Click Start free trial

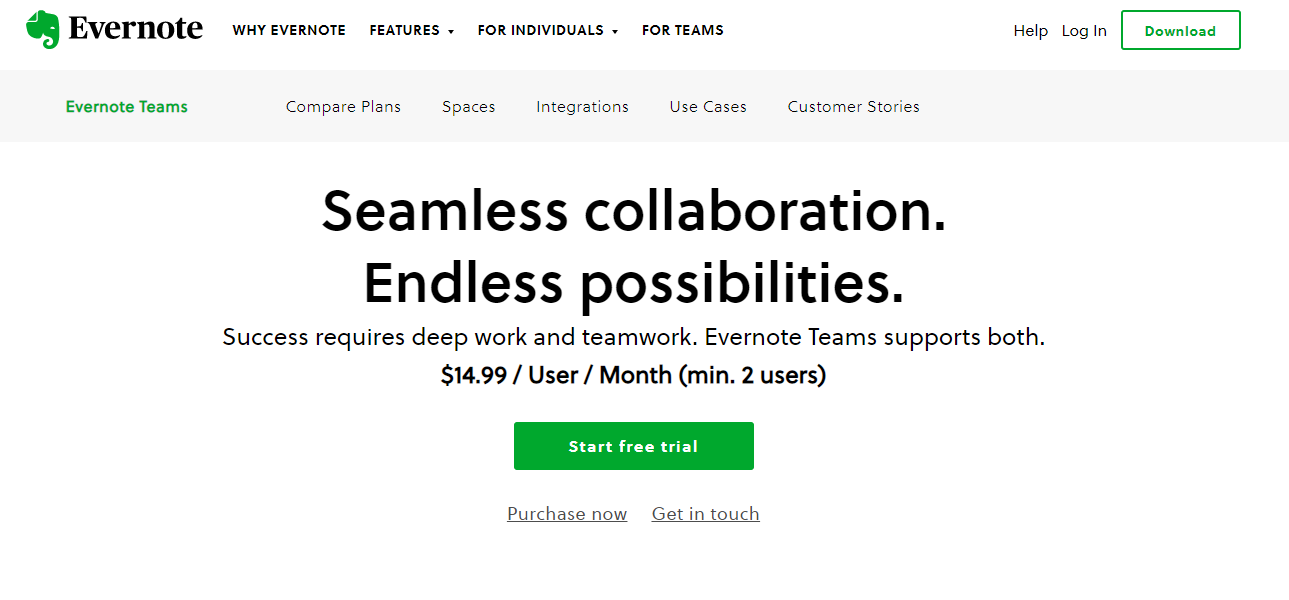click(x=633, y=445)
